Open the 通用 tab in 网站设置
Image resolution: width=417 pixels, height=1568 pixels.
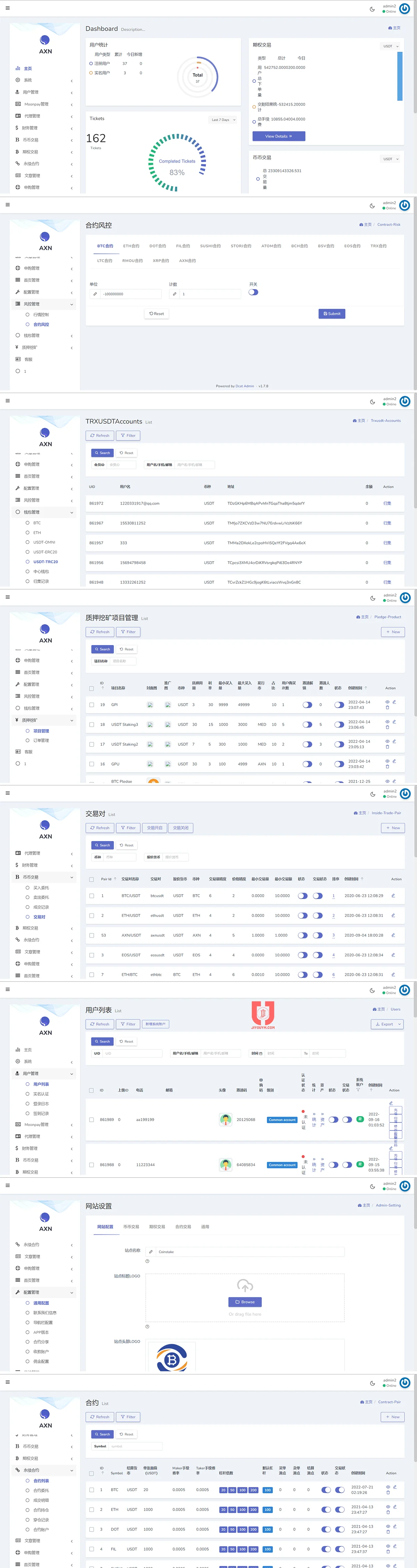[x=205, y=1226]
